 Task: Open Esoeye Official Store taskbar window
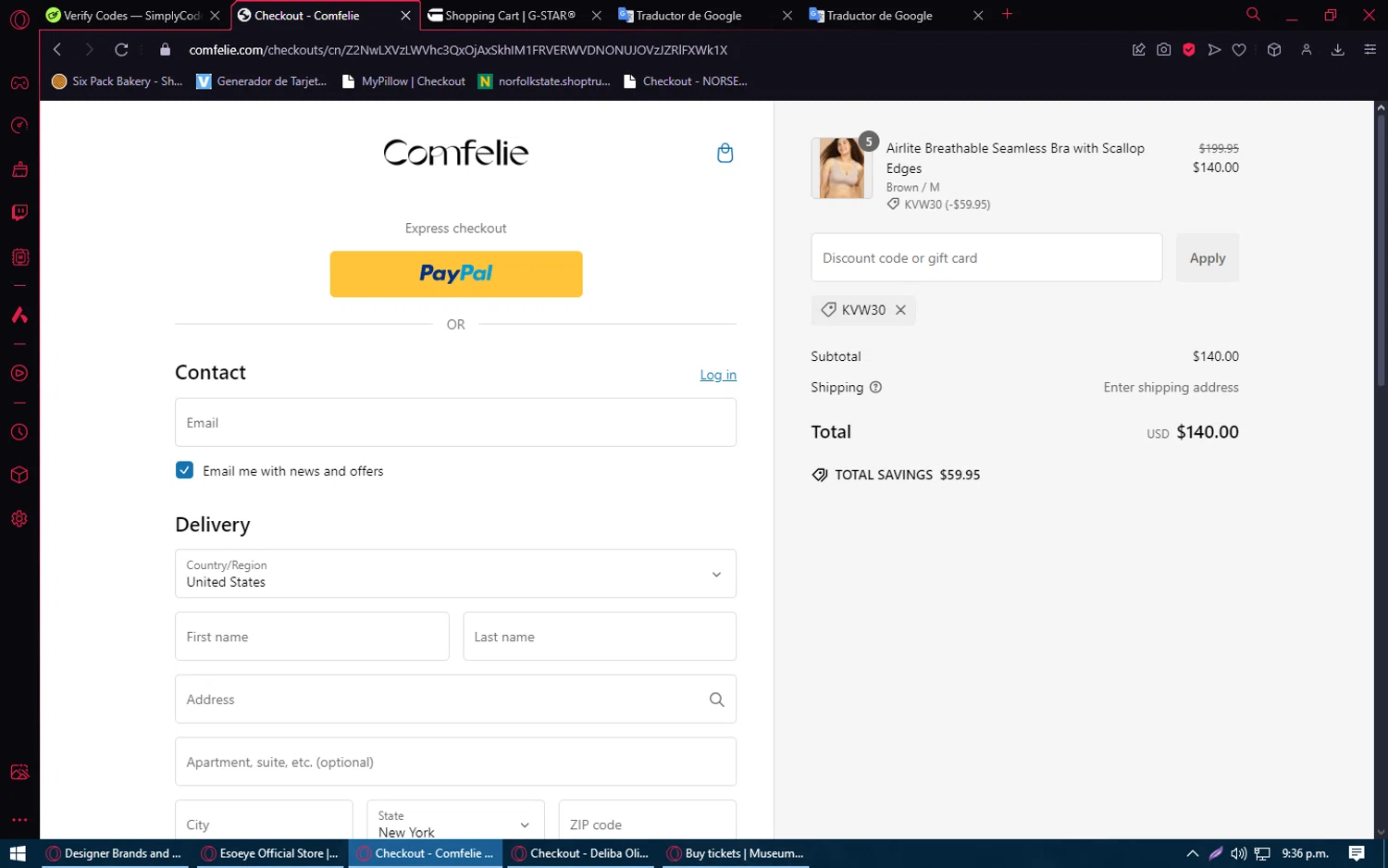click(269, 853)
